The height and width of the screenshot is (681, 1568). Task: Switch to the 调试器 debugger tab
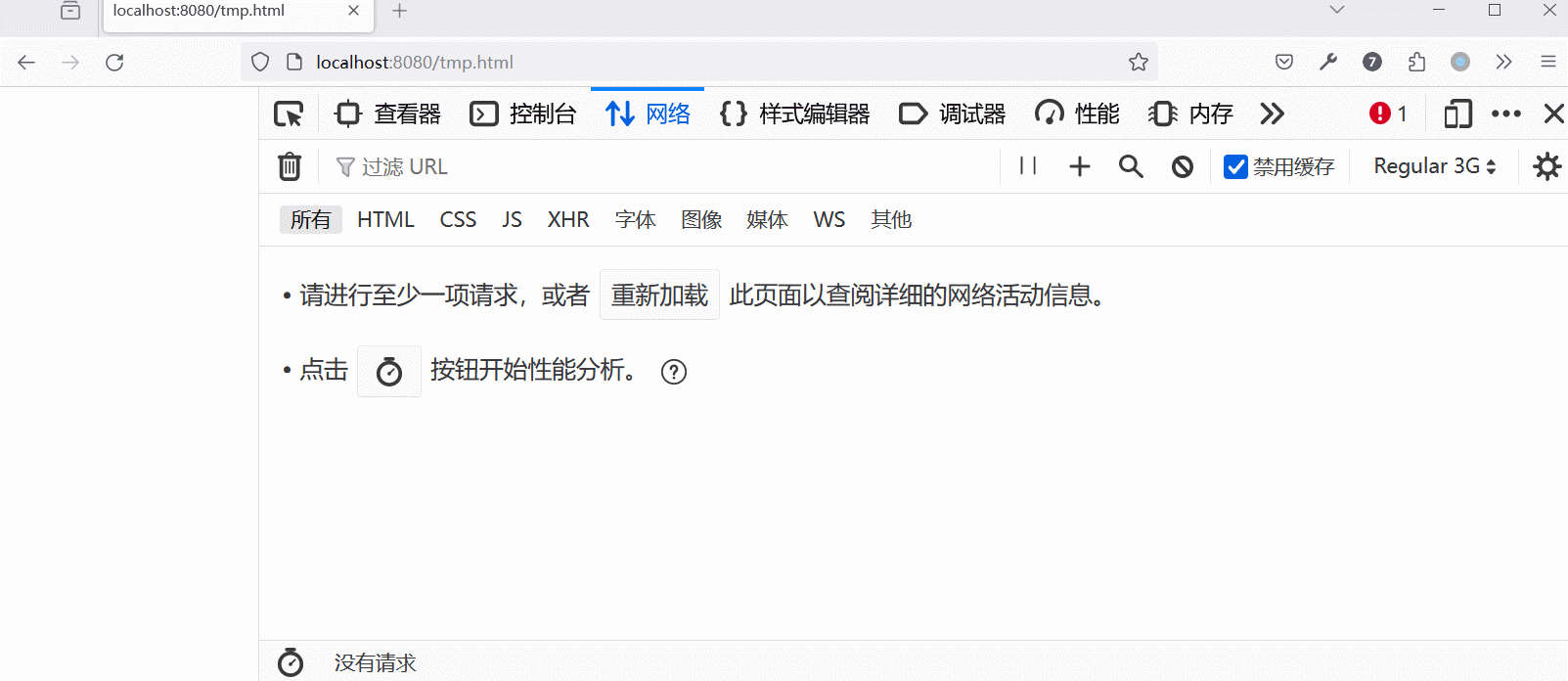point(953,114)
